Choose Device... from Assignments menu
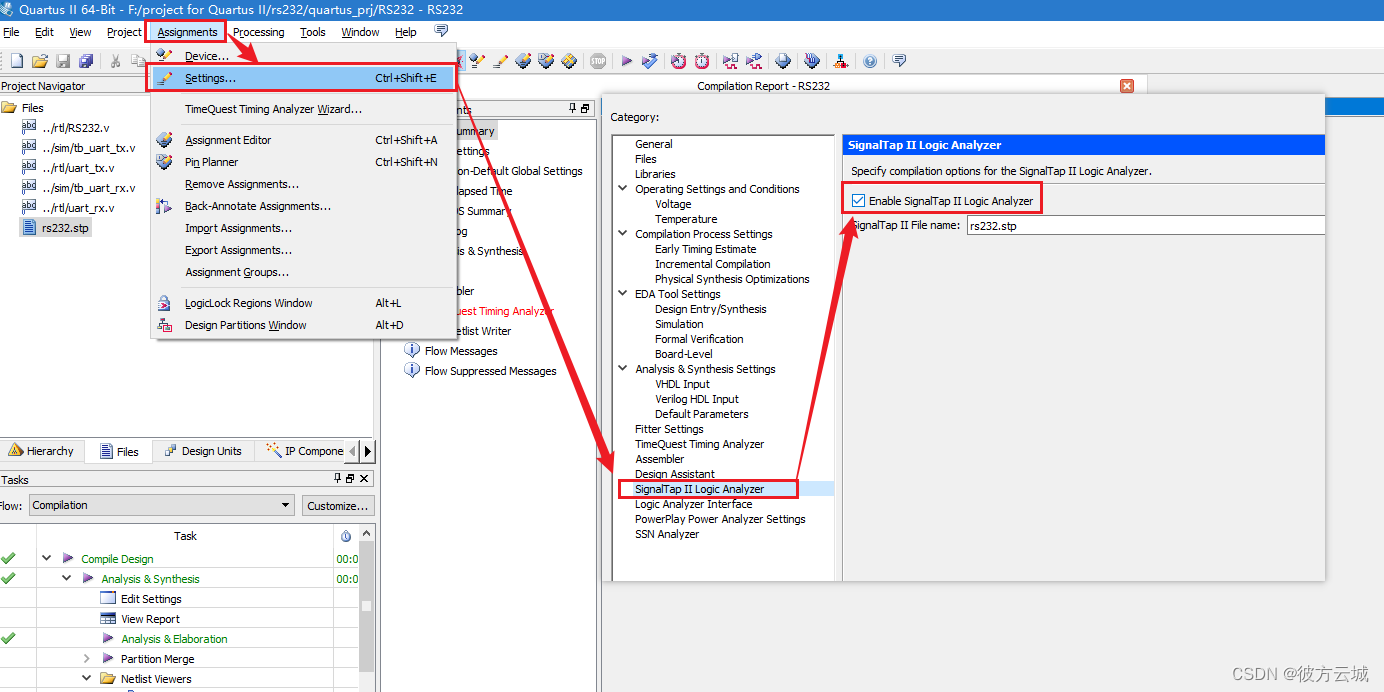This screenshot has height=692, width=1384. (x=303, y=56)
